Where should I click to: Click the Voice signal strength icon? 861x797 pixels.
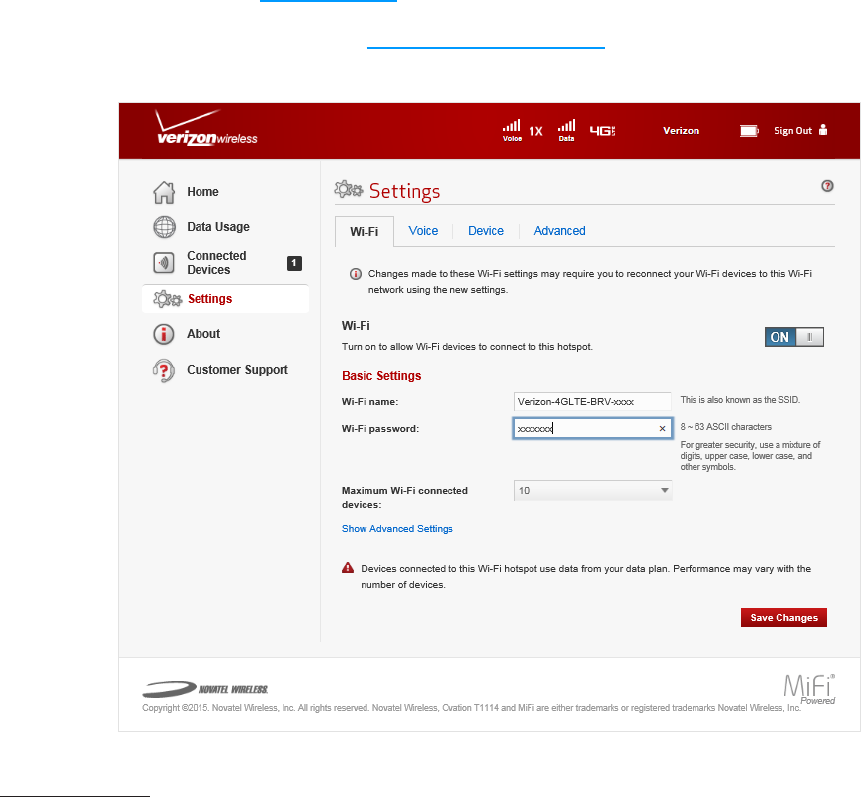tap(512, 131)
